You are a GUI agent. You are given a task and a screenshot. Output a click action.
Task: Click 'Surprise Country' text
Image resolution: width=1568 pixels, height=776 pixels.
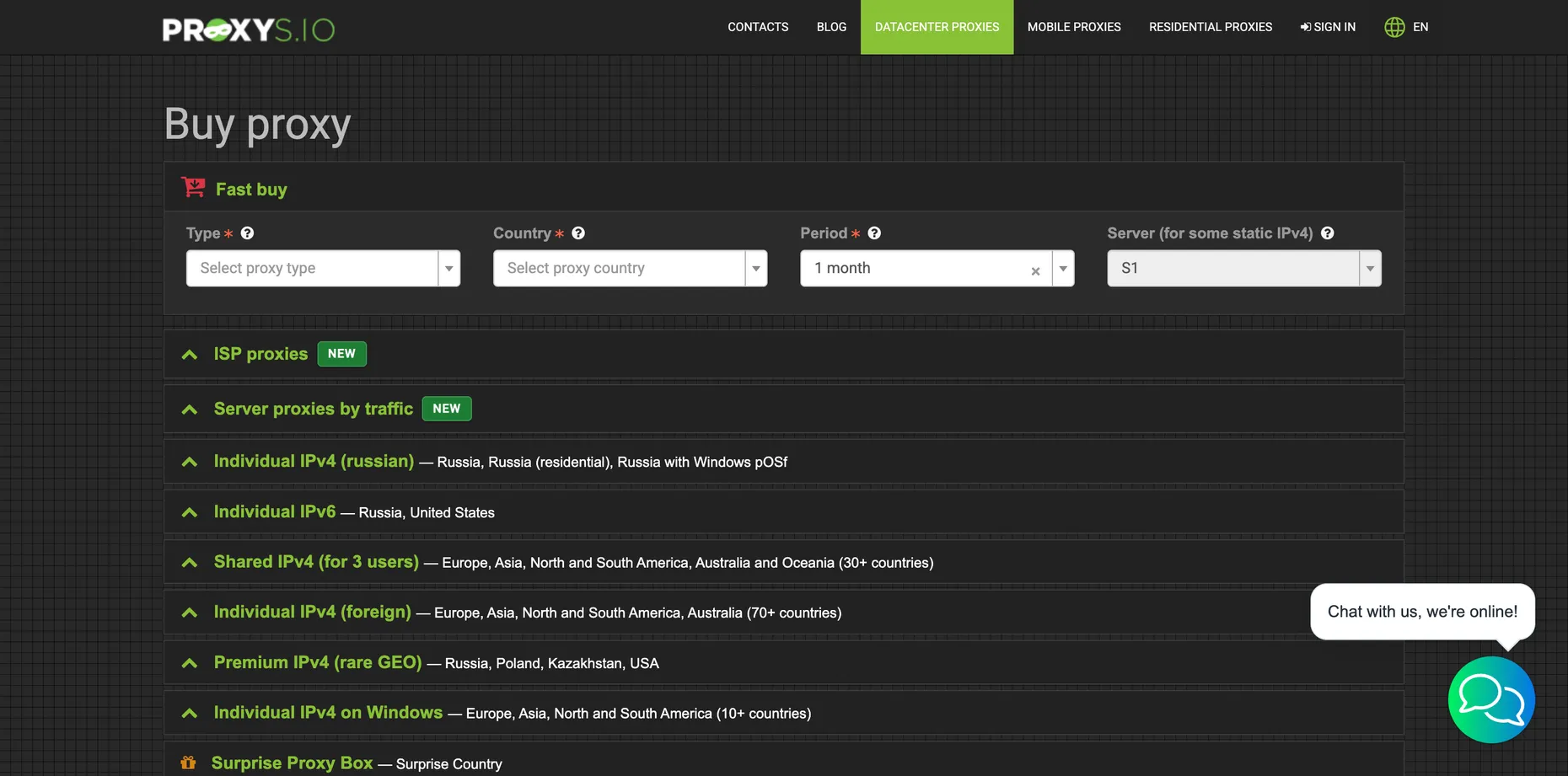(x=448, y=763)
